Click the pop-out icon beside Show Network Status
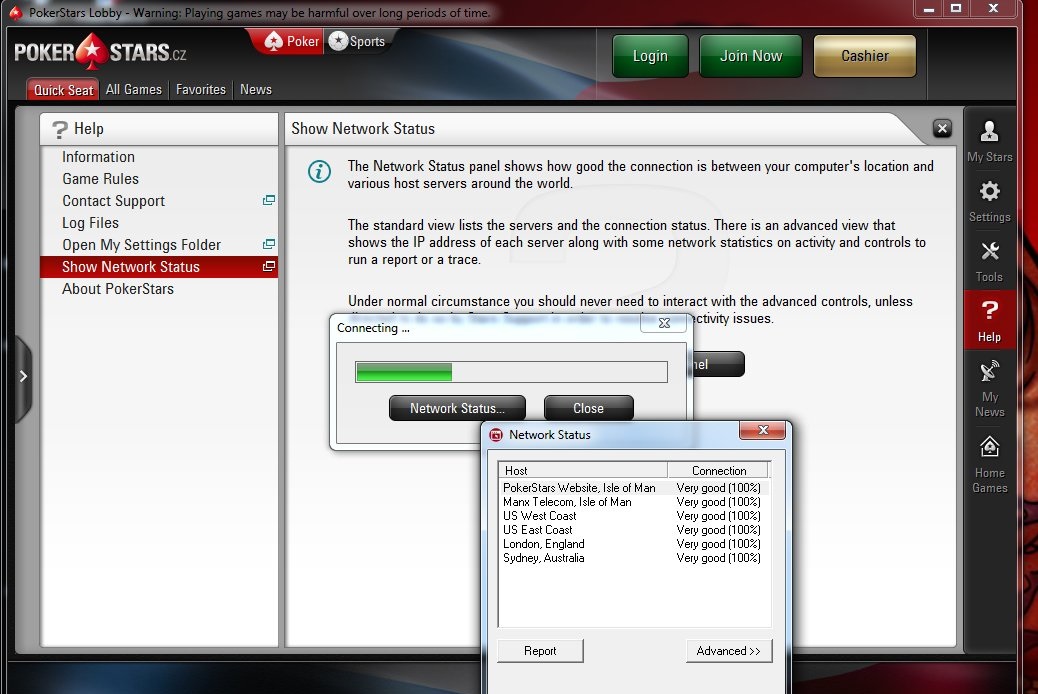Image resolution: width=1038 pixels, height=694 pixels. click(x=269, y=266)
